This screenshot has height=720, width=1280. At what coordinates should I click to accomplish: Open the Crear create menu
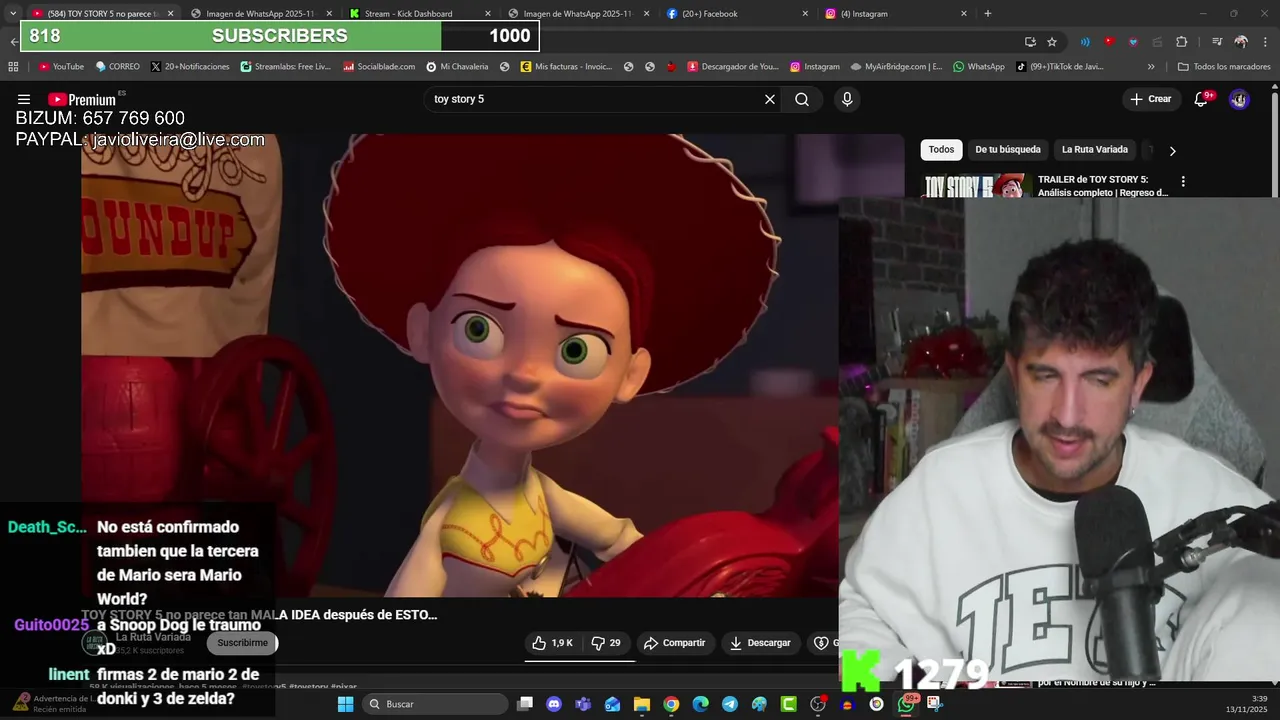click(1151, 99)
